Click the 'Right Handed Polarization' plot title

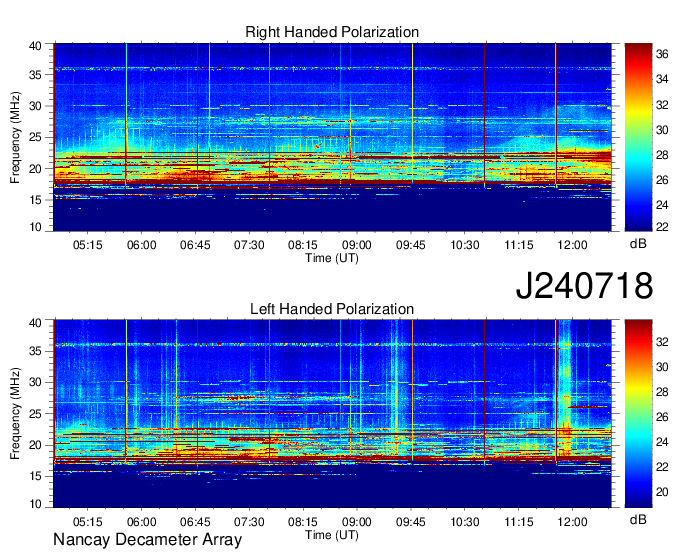332,32
